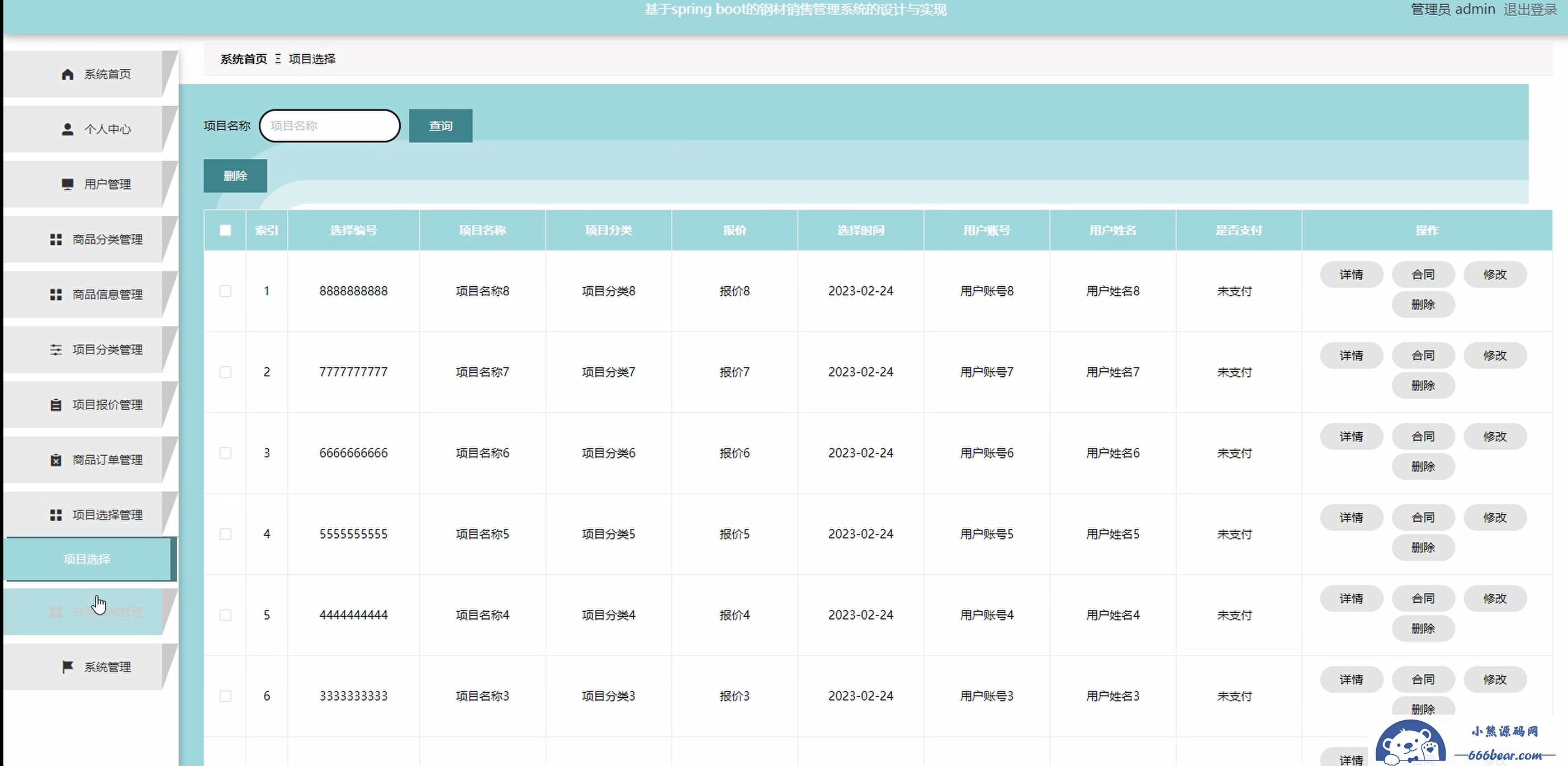
Task: Click 修改 for row 5555555555
Action: pos(1495,518)
